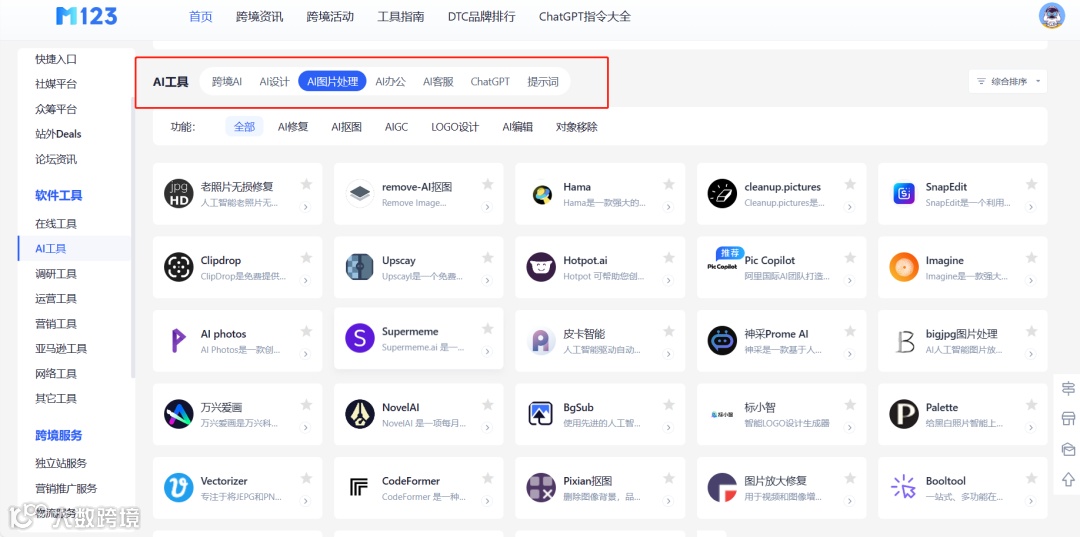Click the back-to-top arrow icon
Screen dimensions: 1080x537
pos(1068,478)
